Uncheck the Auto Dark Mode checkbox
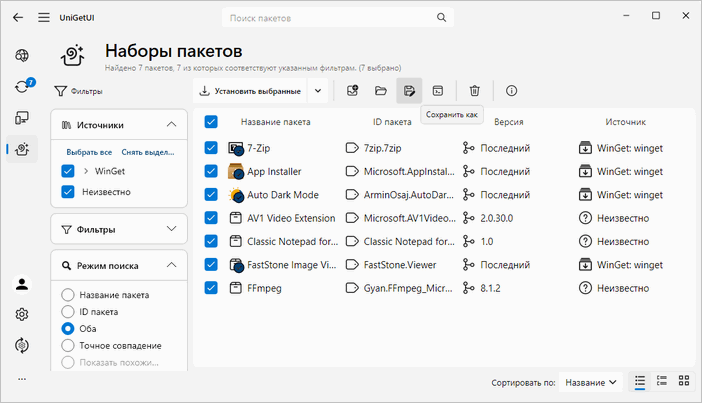Viewport: 702px width, 403px height. (211, 194)
